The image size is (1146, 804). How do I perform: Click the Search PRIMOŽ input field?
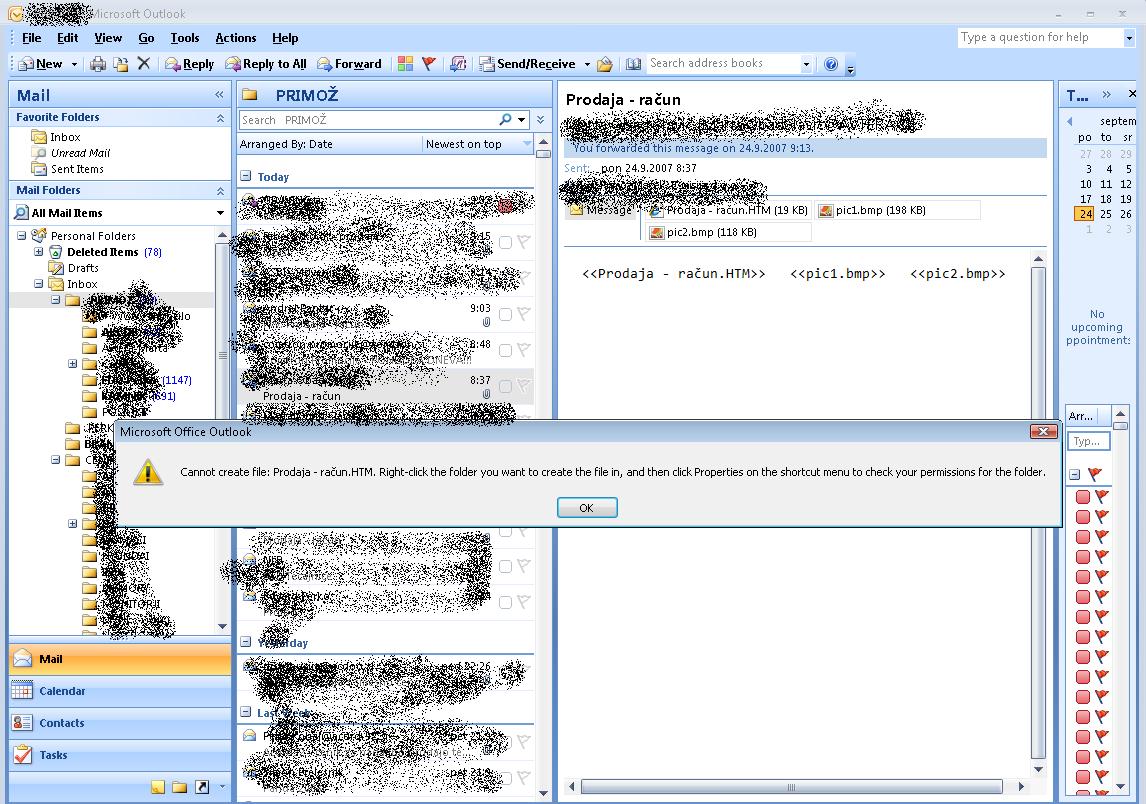368,120
